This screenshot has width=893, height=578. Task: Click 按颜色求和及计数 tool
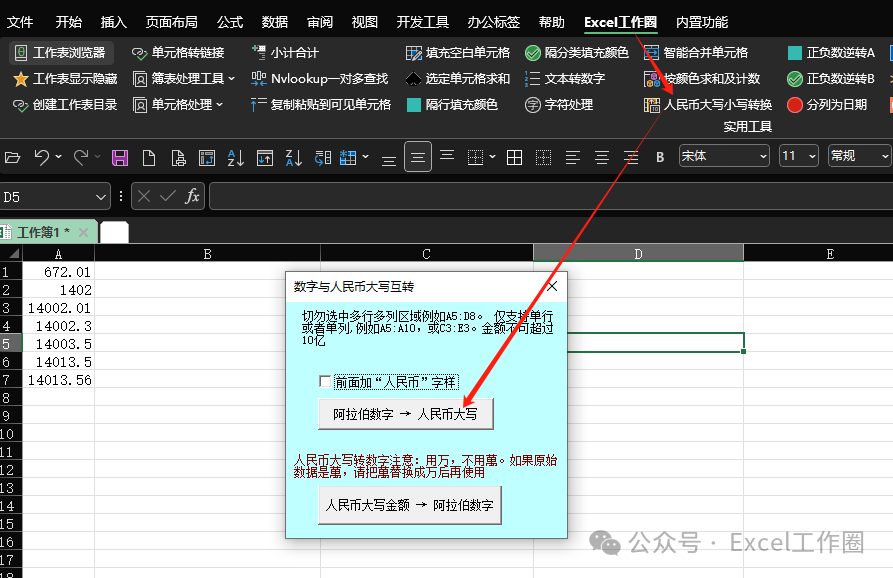(x=702, y=79)
